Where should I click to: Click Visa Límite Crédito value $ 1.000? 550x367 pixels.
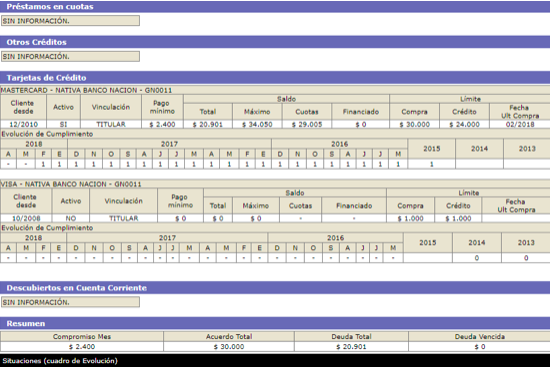tap(458, 218)
